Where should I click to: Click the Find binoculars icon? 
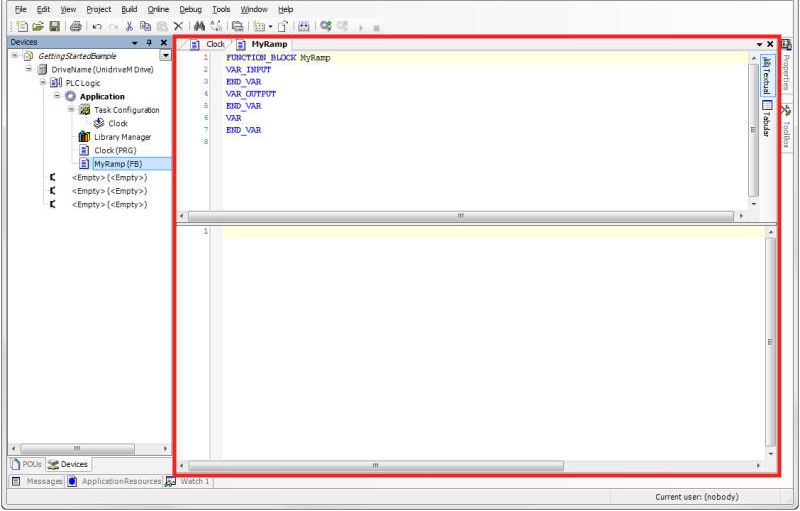pyautogui.click(x=199, y=26)
